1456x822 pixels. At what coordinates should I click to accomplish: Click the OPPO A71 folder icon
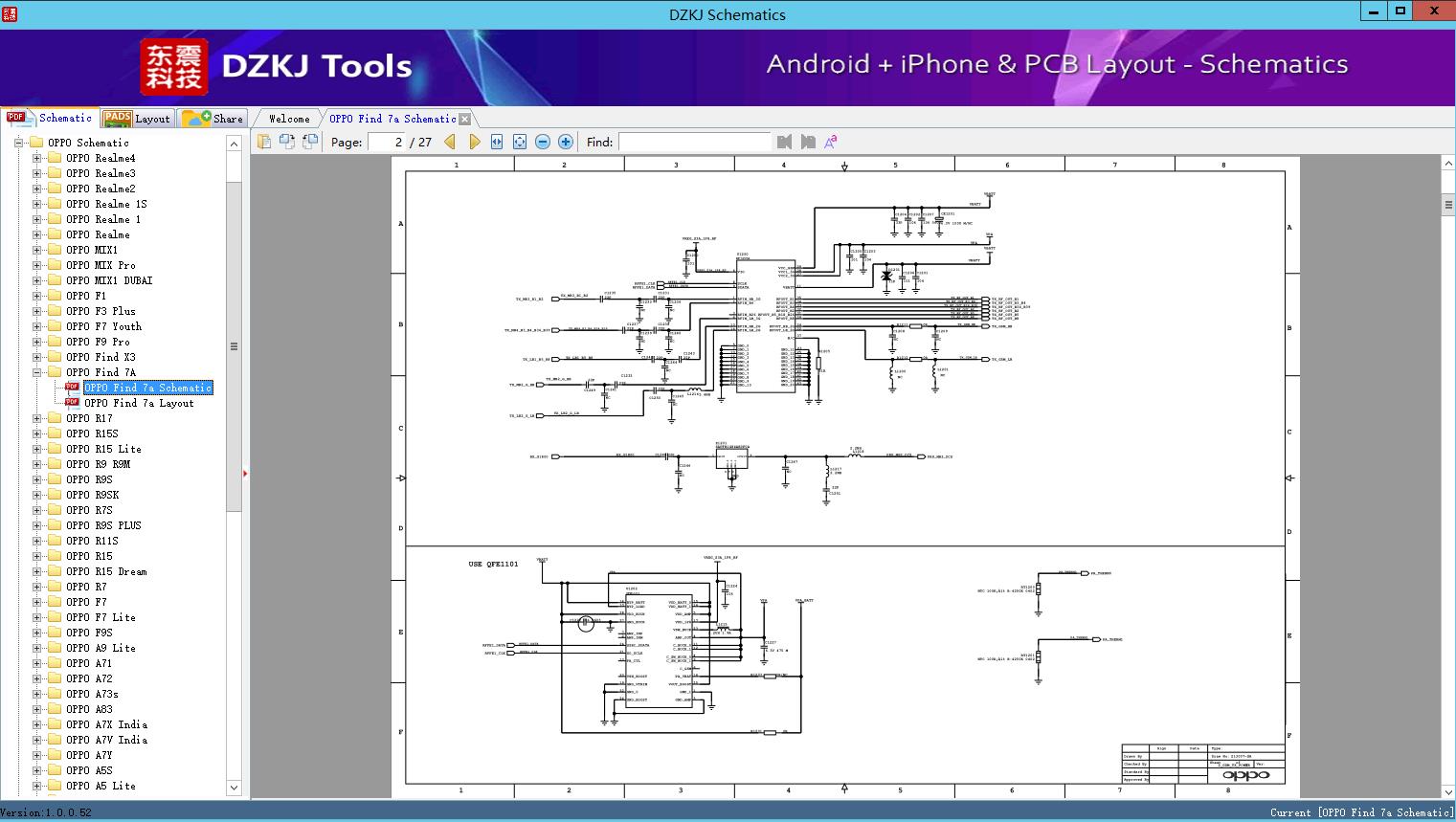55,663
